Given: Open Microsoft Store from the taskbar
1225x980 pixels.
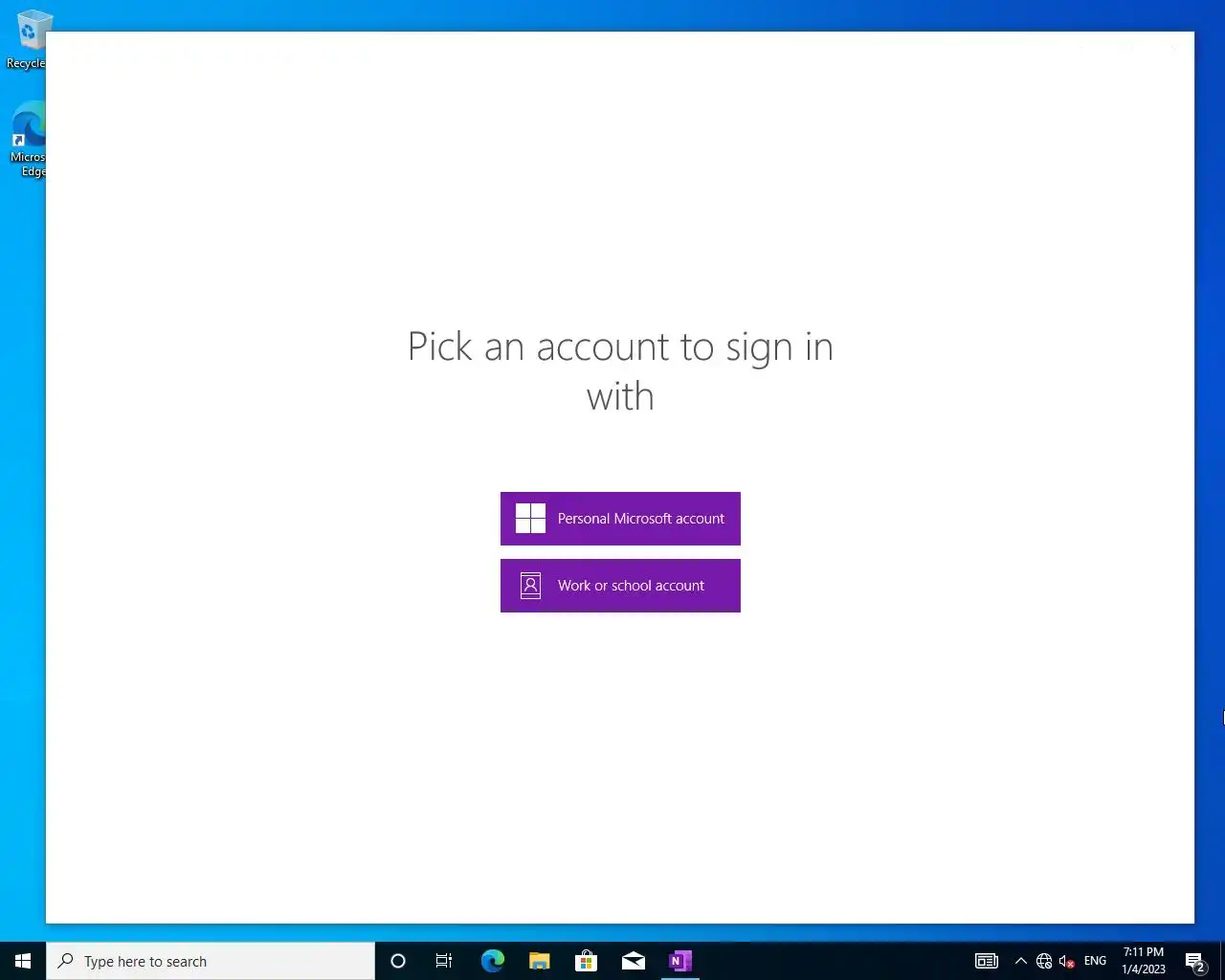Looking at the screenshot, I should click(x=586, y=961).
